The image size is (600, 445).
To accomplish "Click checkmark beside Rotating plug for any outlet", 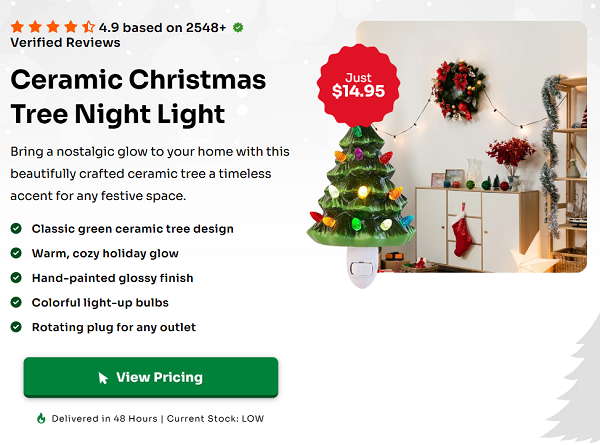I will coord(16,327).
